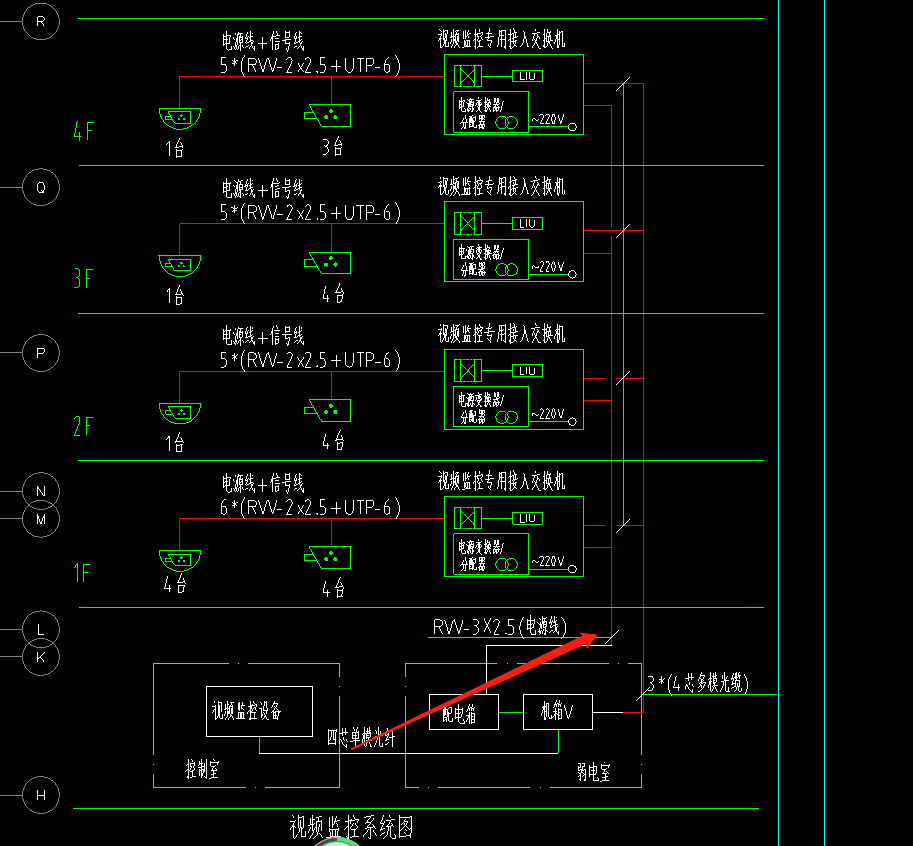Click the 控制室 room label

pyautogui.click(x=202, y=770)
